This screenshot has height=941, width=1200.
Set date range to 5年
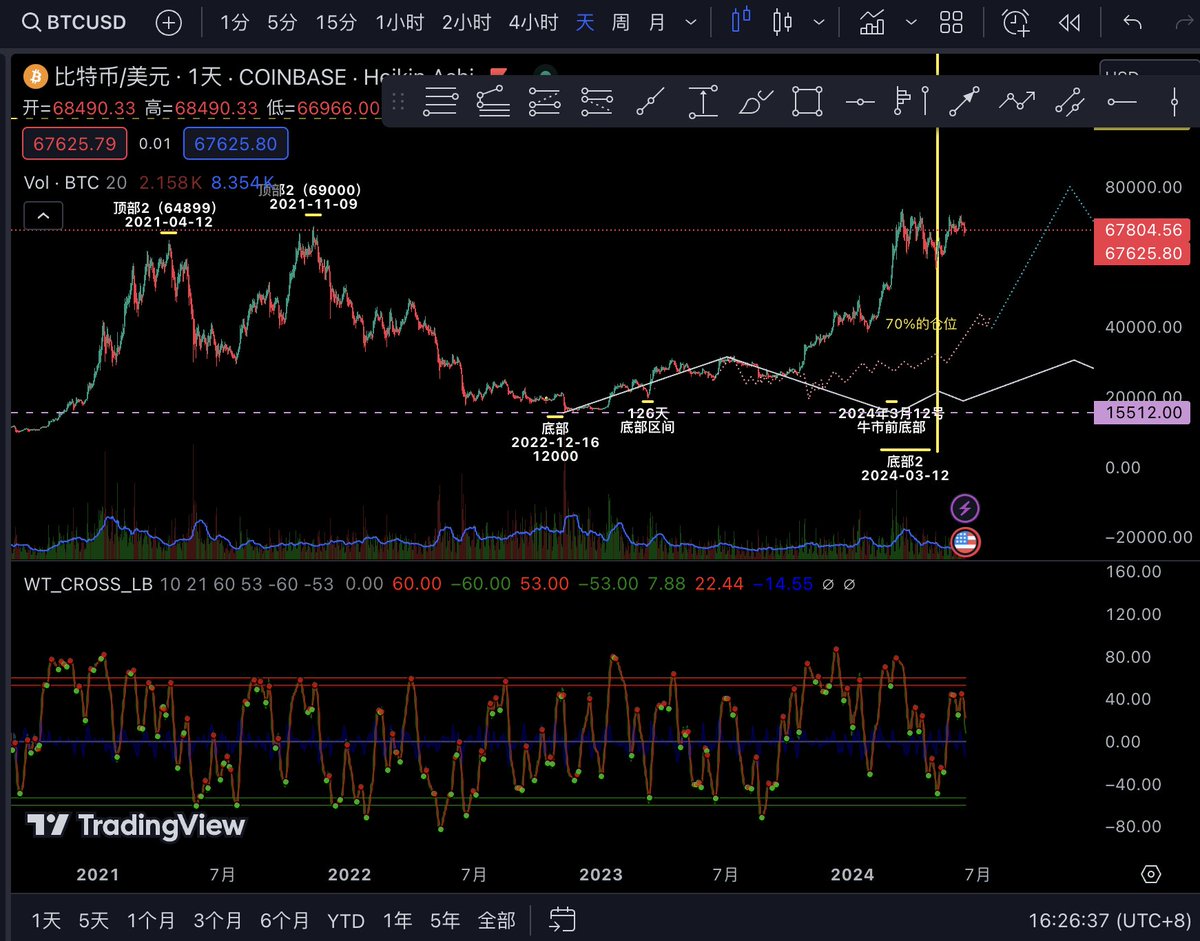445,920
